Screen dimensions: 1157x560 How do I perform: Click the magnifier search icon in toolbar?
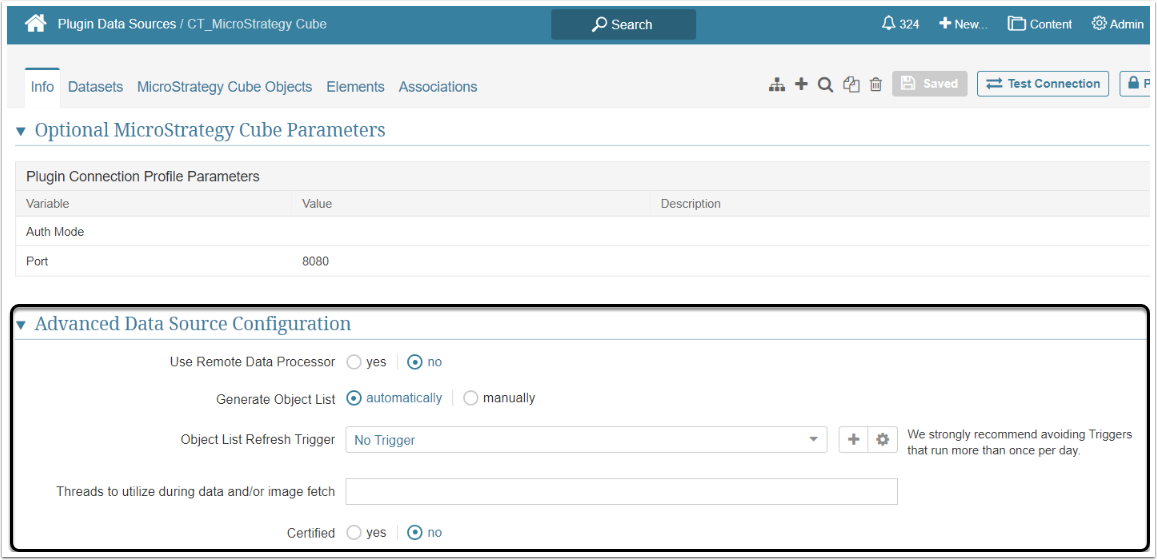[x=826, y=85]
